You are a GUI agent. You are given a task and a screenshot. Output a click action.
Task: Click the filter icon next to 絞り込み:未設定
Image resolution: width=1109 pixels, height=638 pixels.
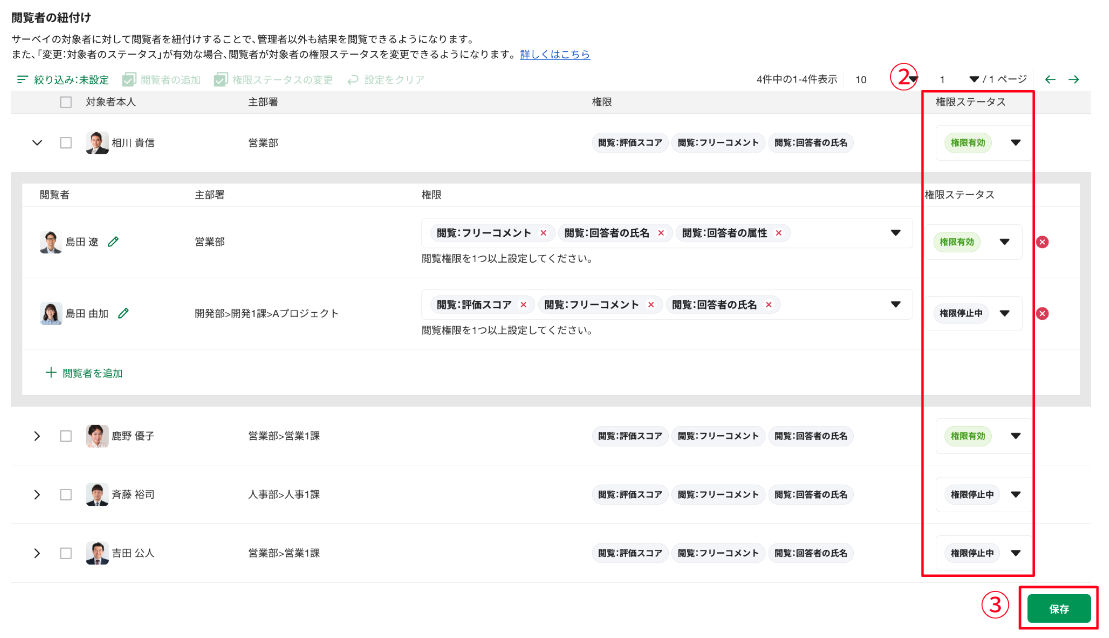click(x=23, y=80)
